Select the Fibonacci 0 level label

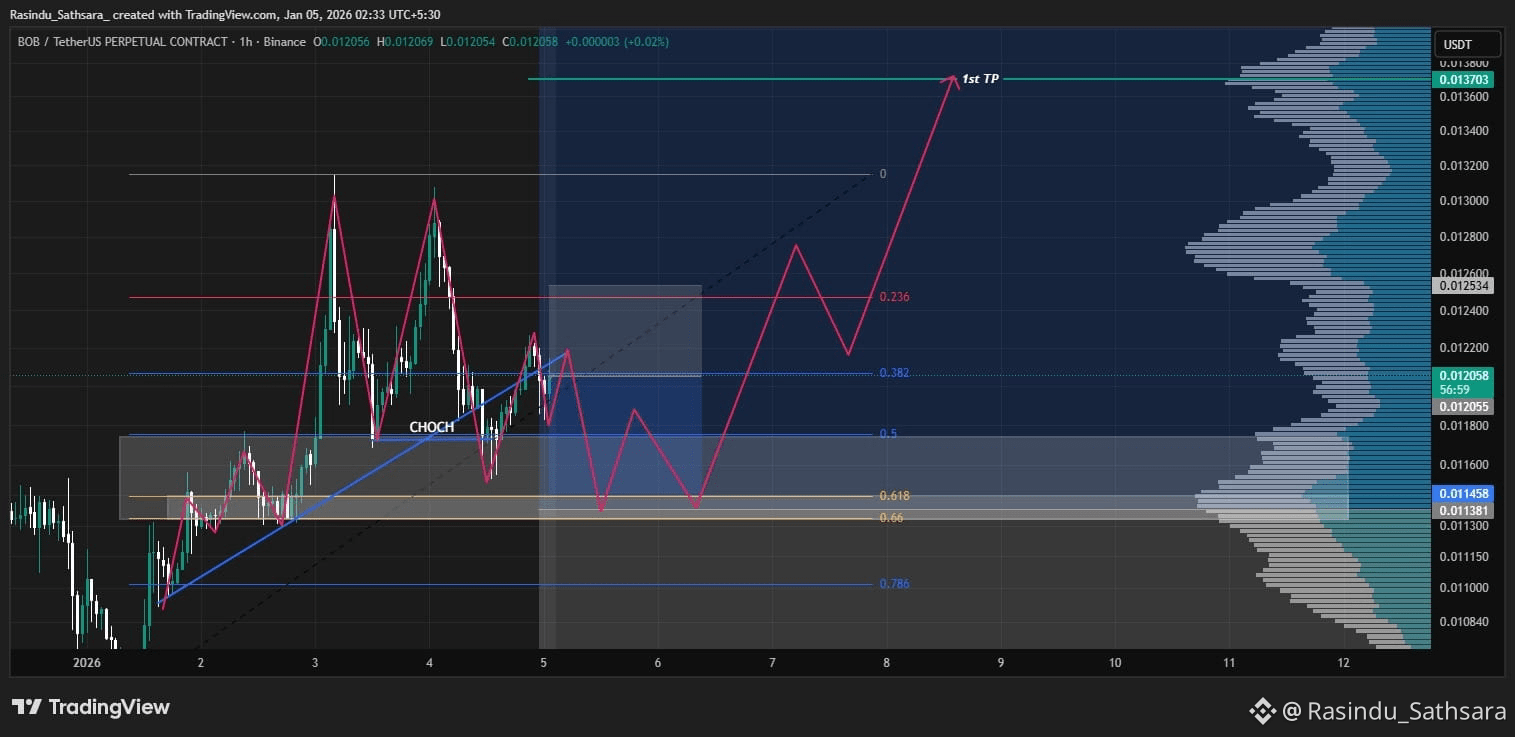pyautogui.click(x=883, y=174)
